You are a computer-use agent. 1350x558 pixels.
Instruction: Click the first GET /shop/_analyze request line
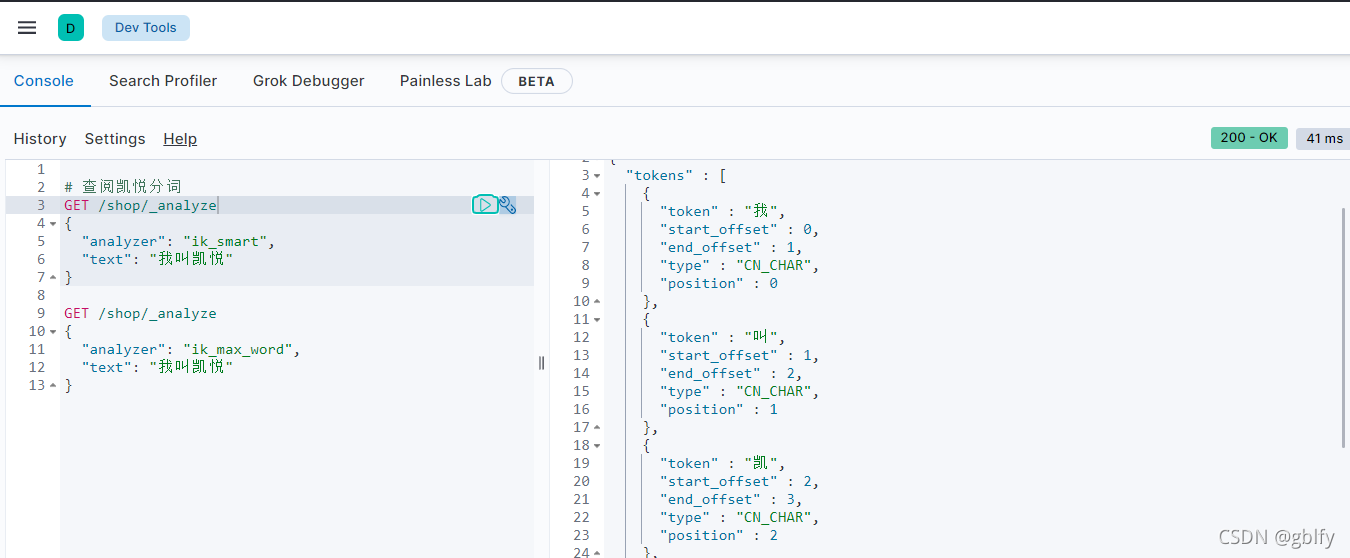[x=141, y=205]
